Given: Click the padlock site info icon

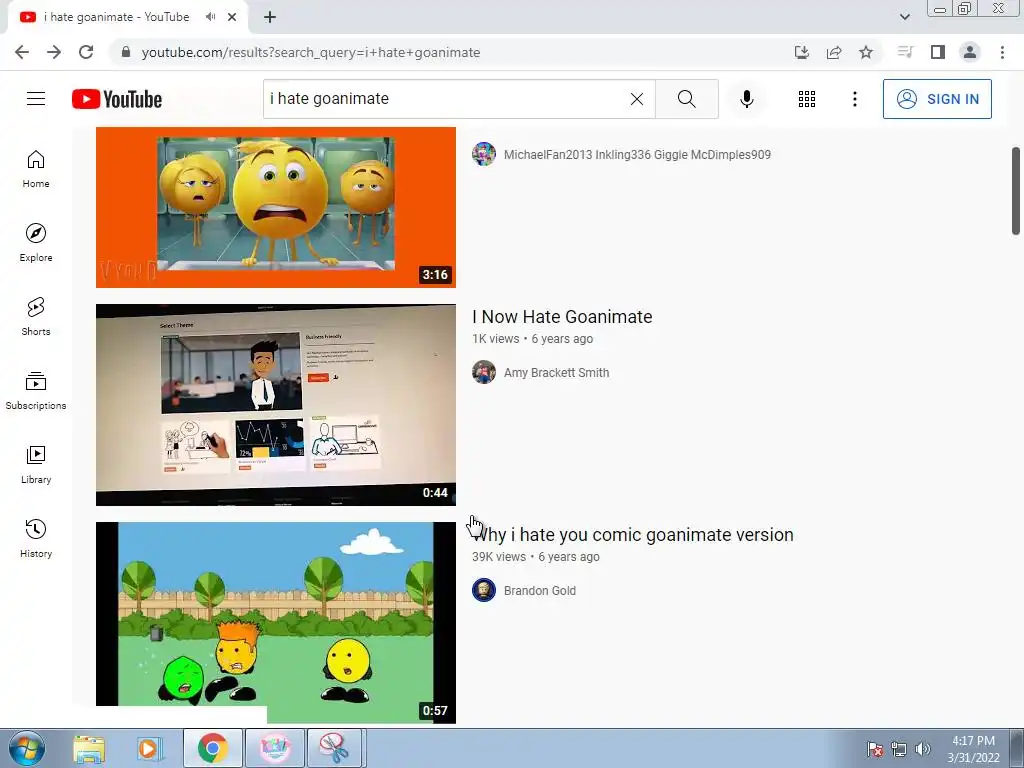Looking at the screenshot, I should click(126, 52).
